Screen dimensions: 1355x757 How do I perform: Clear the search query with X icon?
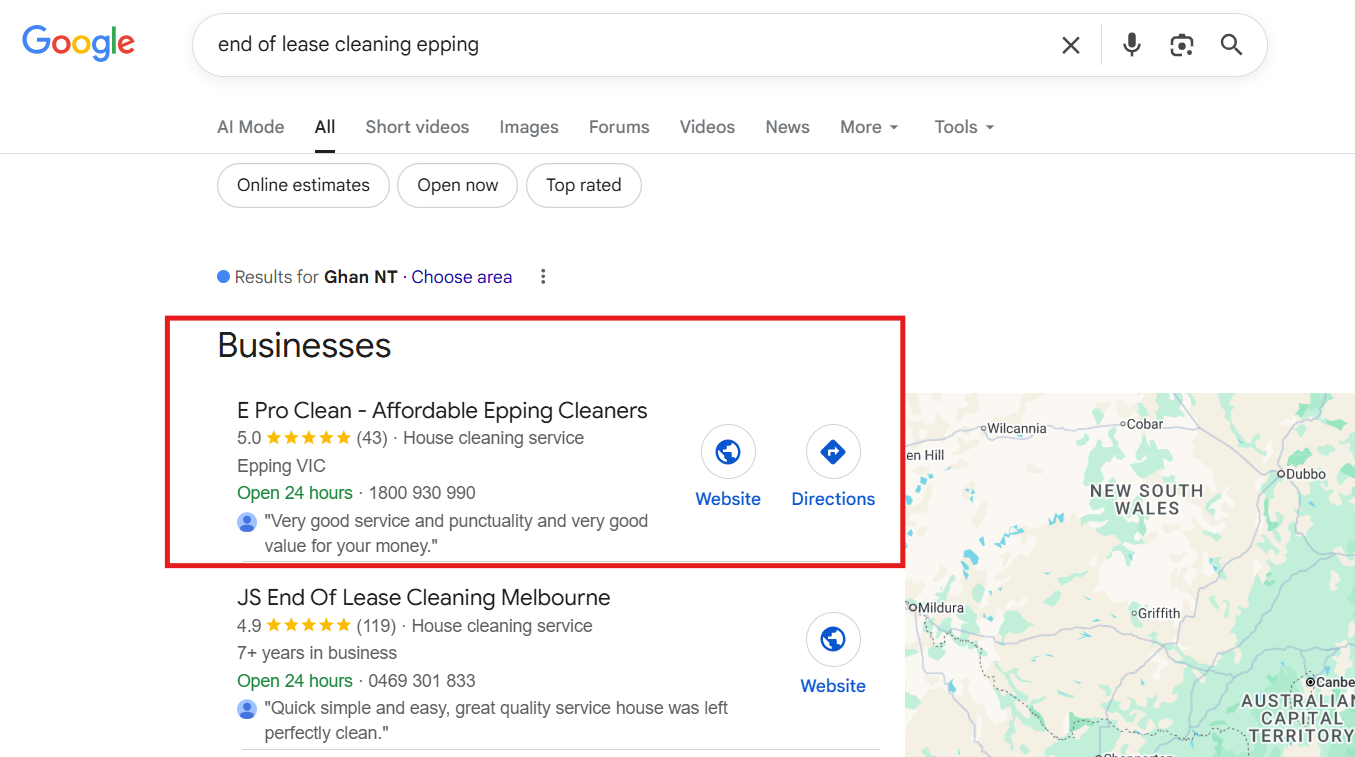pos(1070,45)
